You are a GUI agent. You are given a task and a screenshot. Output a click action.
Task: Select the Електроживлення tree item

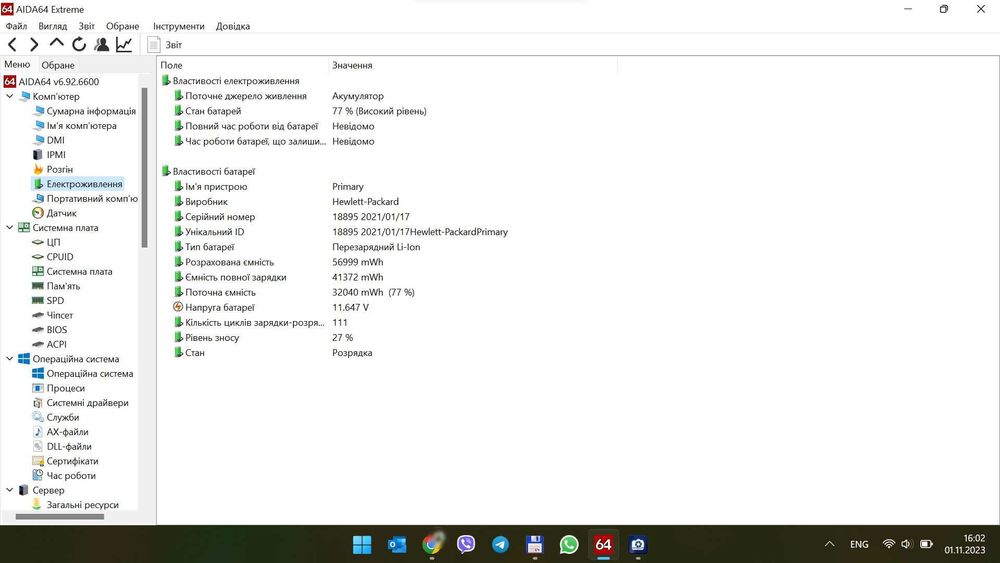pos(78,184)
